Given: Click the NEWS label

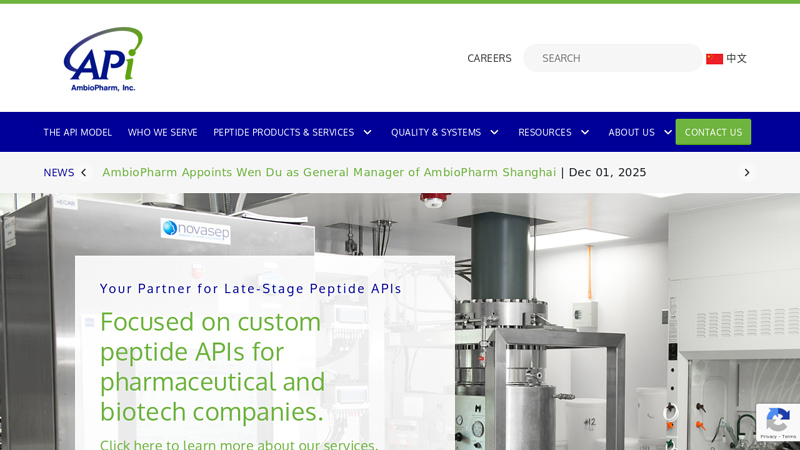Looking at the screenshot, I should pyautogui.click(x=59, y=172).
